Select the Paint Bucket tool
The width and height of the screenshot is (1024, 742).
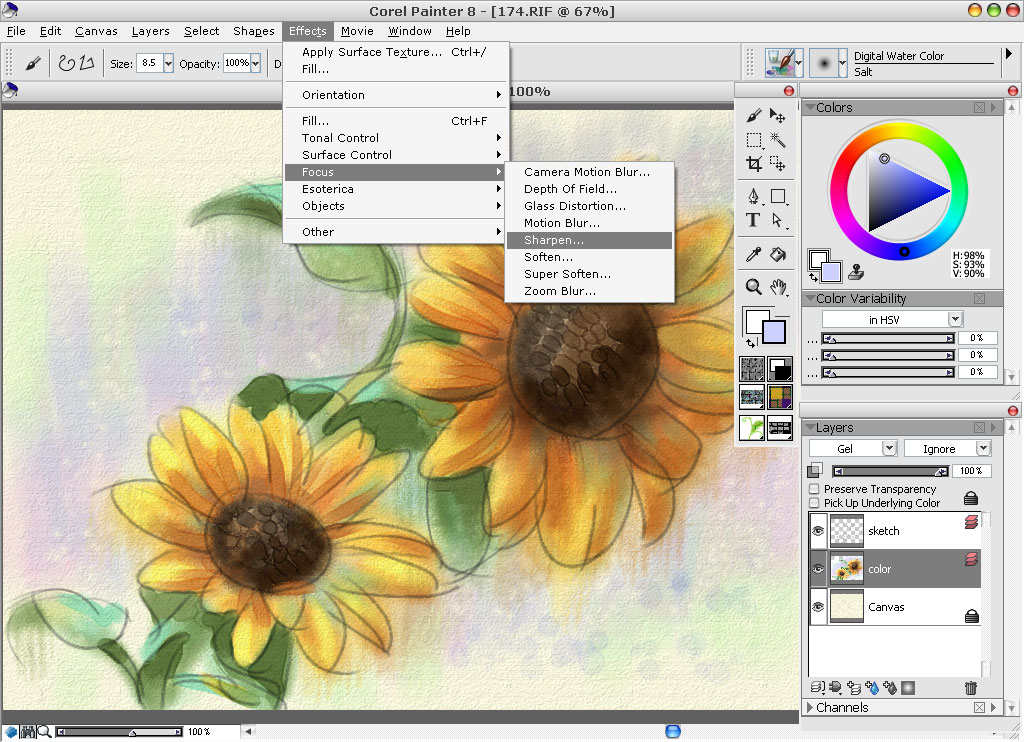(777, 254)
